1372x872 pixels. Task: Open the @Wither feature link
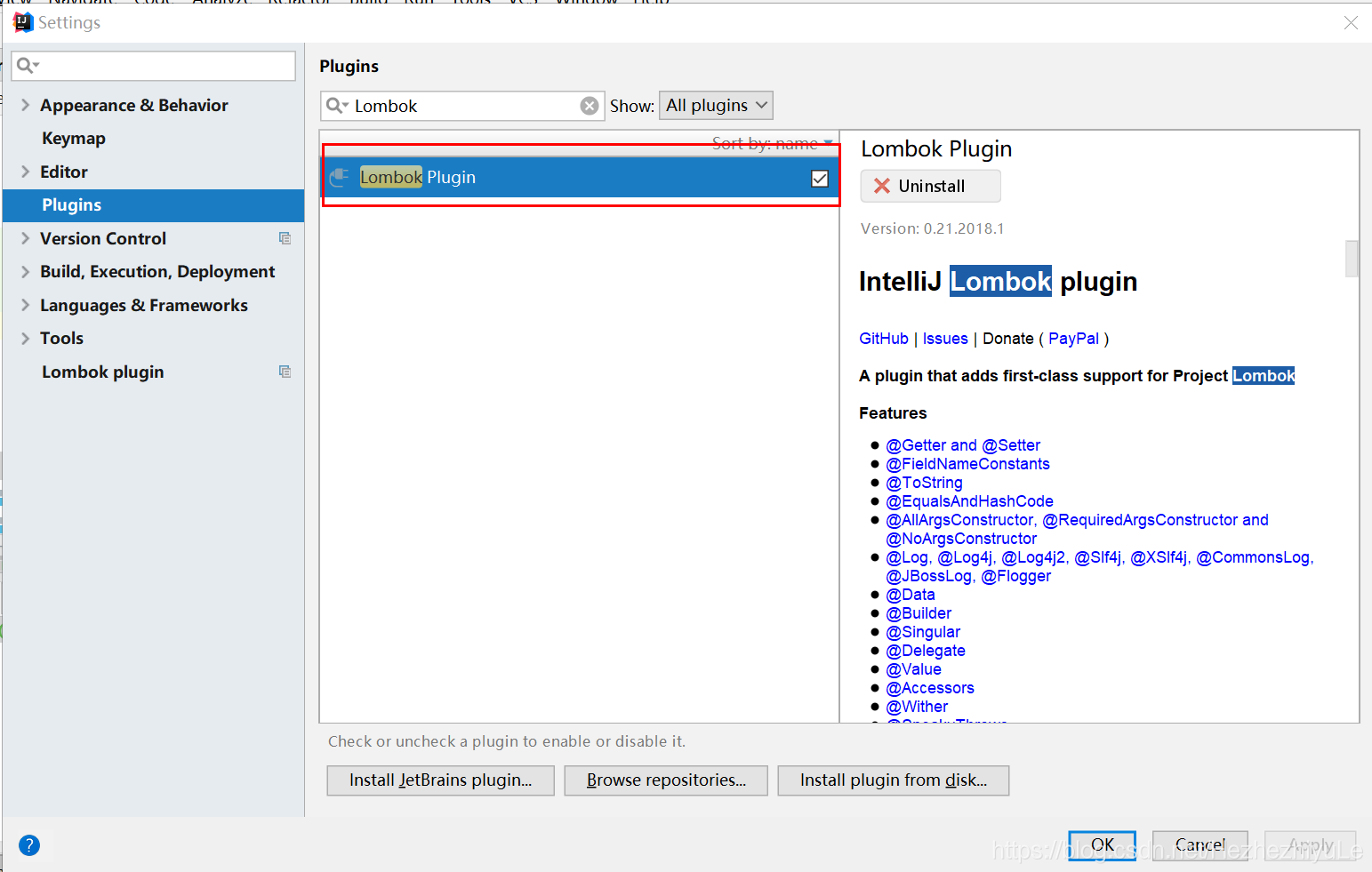click(917, 707)
